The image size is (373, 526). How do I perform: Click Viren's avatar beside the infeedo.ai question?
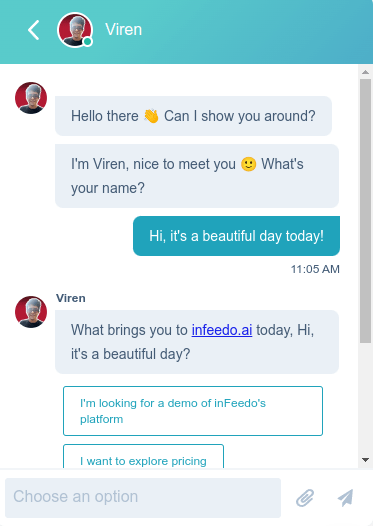pos(31,312)
